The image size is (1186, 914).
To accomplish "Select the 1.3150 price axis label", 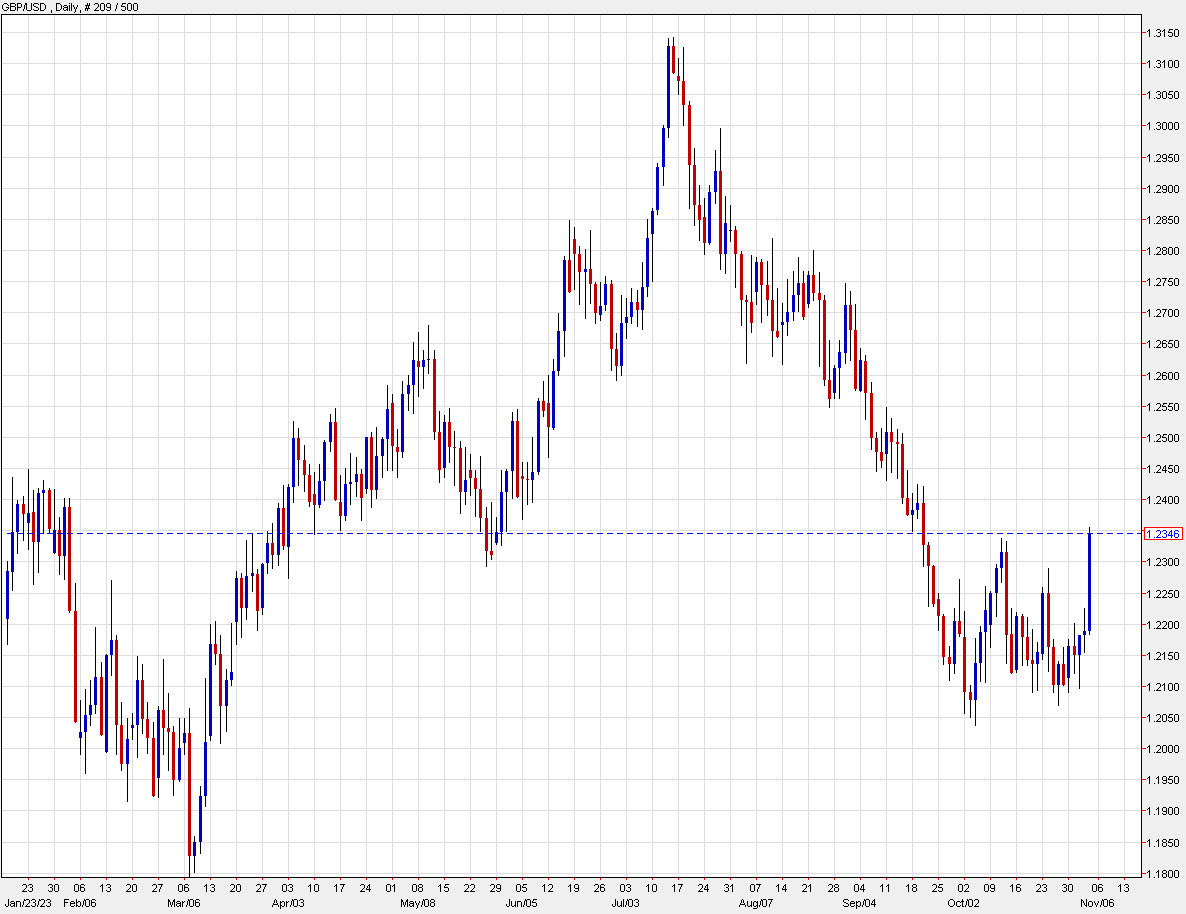I will 1164,32.
